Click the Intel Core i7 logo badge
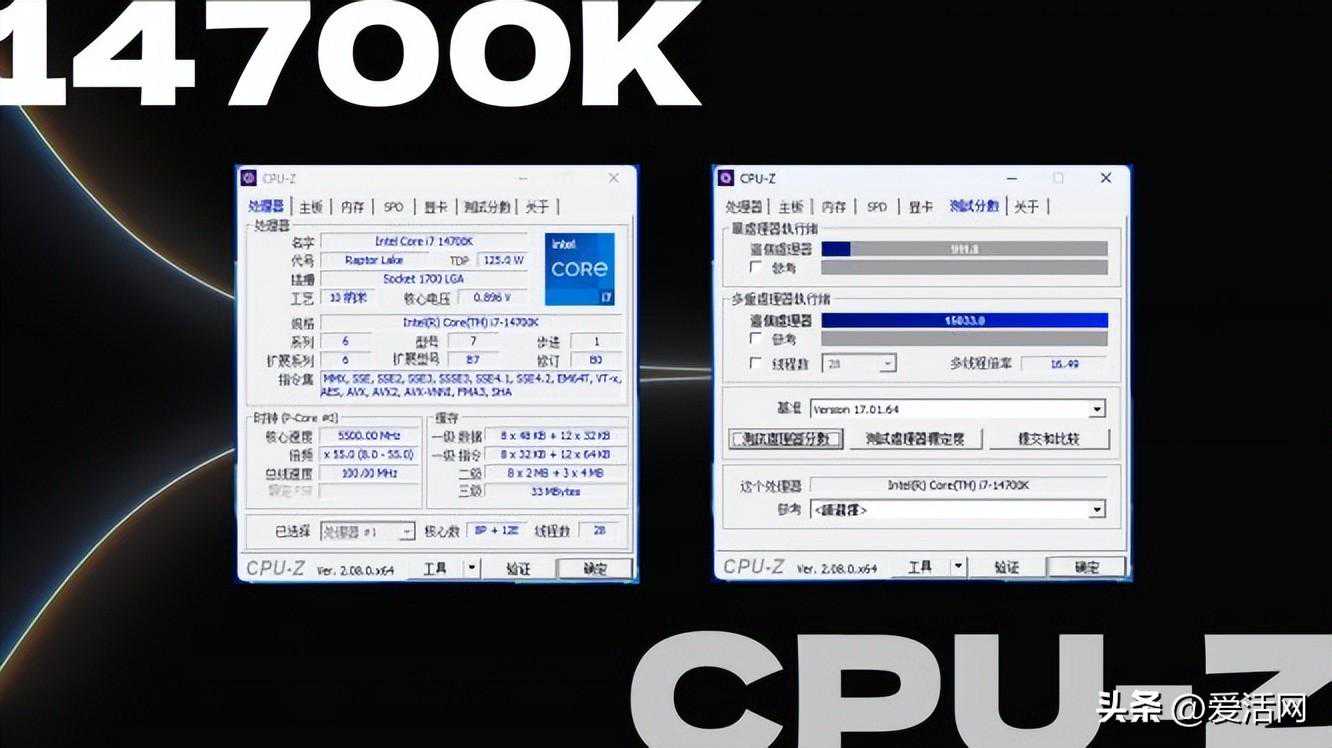The image size is (1332, 748). [x=579, y=269]
